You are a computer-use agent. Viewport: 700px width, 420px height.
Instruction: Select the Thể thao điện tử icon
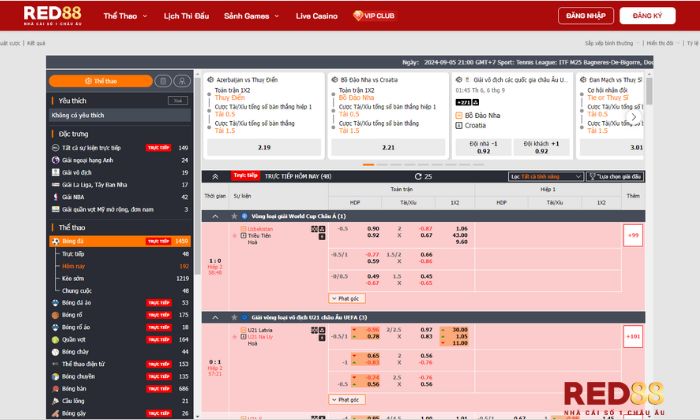[55, 364]
